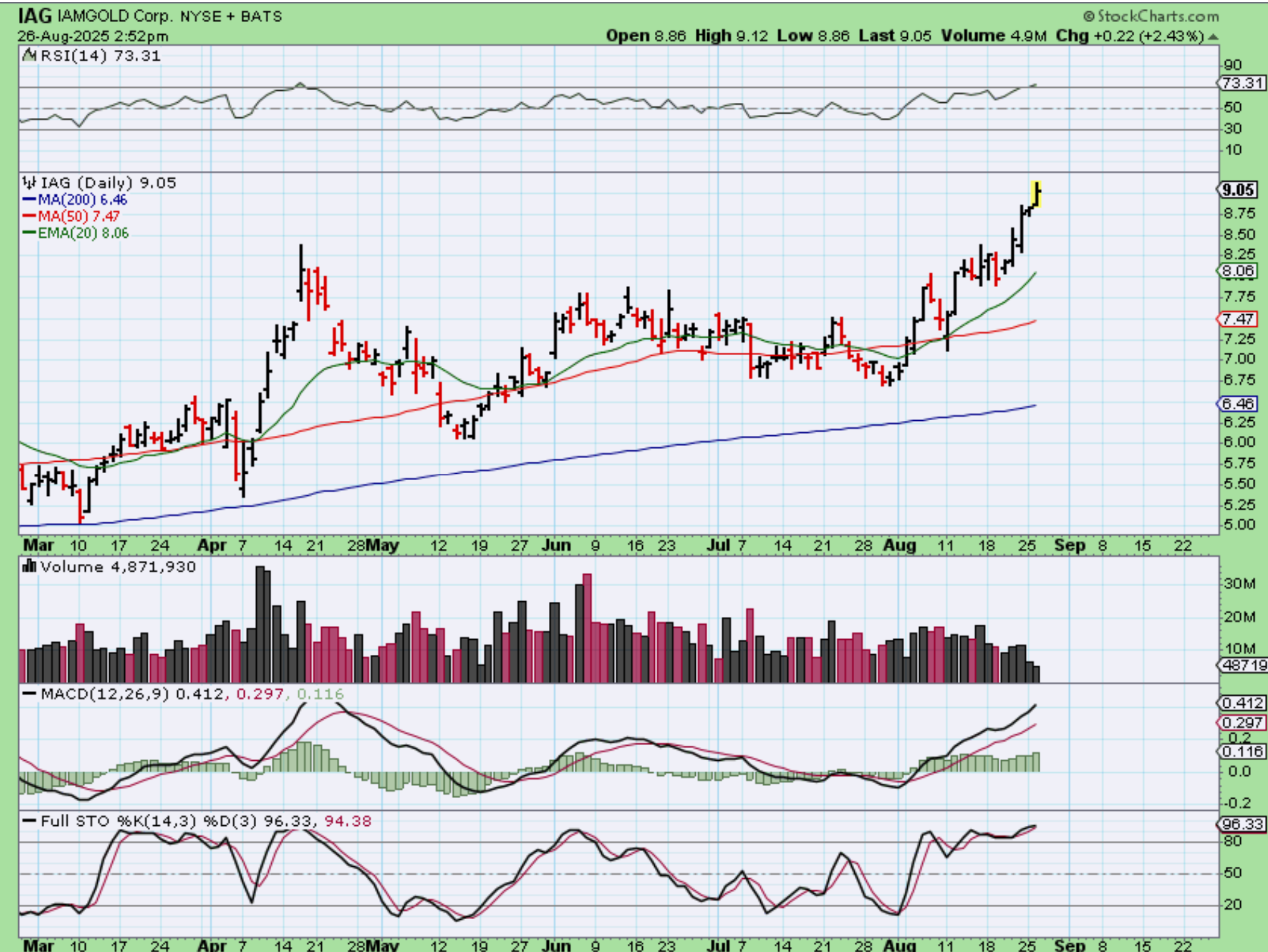Click the IAG ticker symbol in header
Image resolution: width=1268 pixels, height=952 pixels.
pyautogui.click(x=34, y=16)
